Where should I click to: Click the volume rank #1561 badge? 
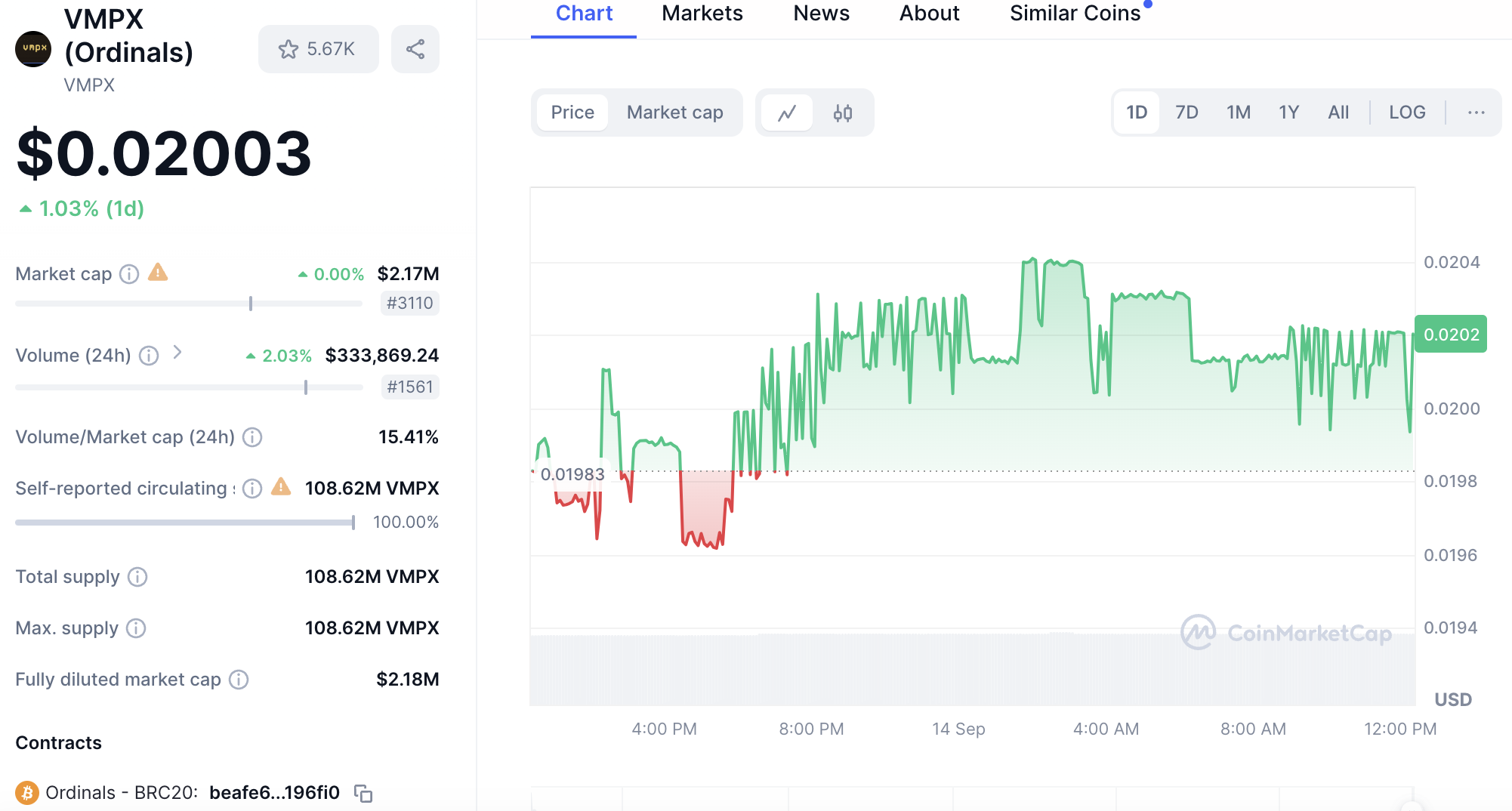[410, 387]
